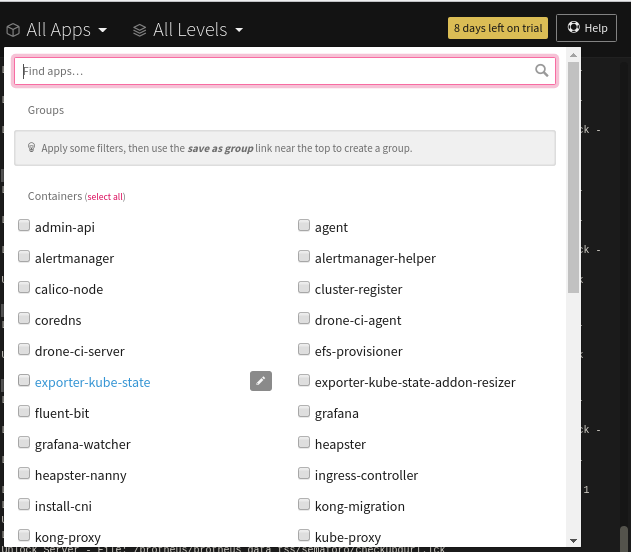This screenshot has width=631, height=552.
Task: Enable the grafana checkbox
Action: point(304,412)
